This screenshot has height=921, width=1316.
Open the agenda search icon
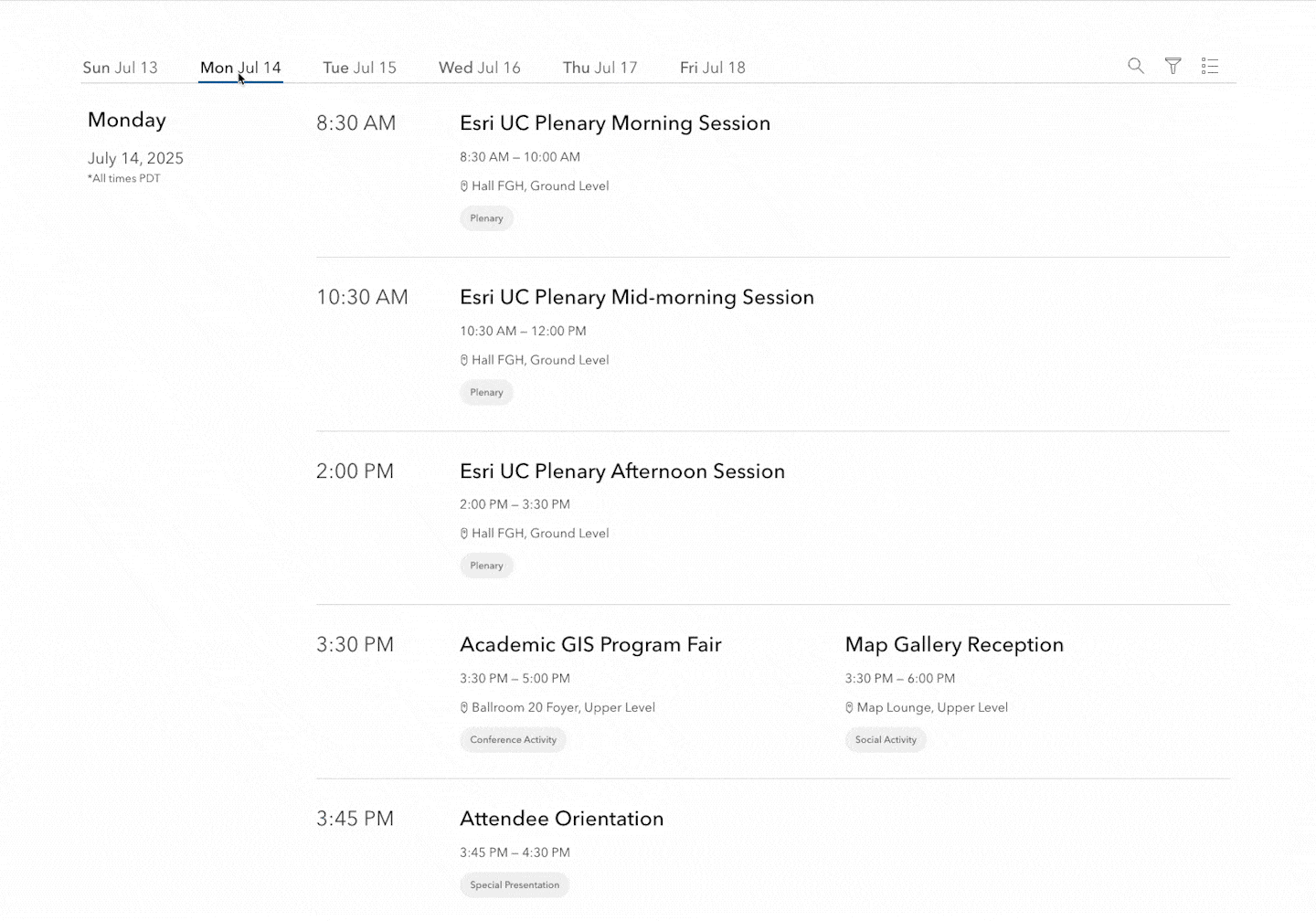[x=1136, y=66]
